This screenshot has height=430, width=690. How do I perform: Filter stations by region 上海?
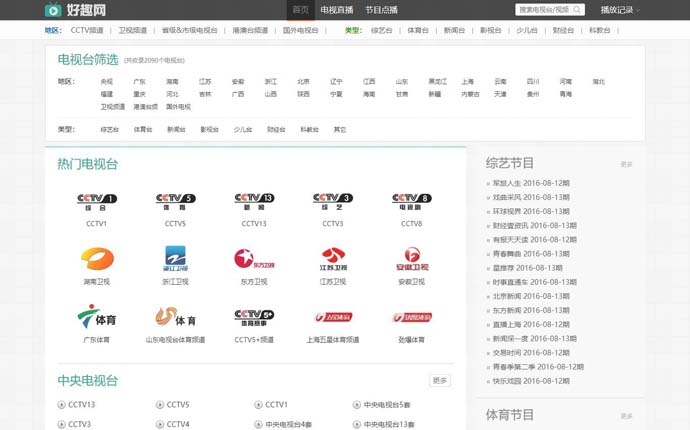pos(467,81)
